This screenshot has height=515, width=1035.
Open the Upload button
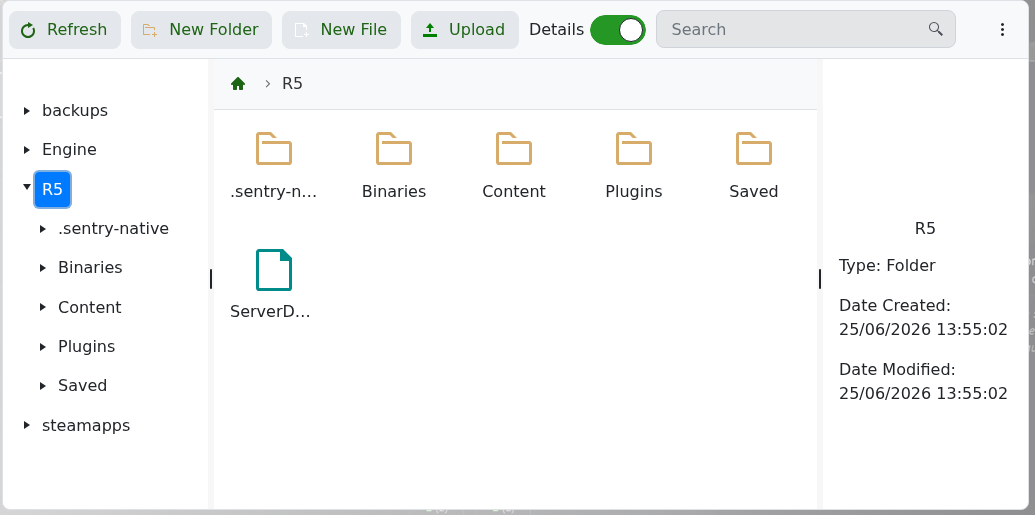465,30
